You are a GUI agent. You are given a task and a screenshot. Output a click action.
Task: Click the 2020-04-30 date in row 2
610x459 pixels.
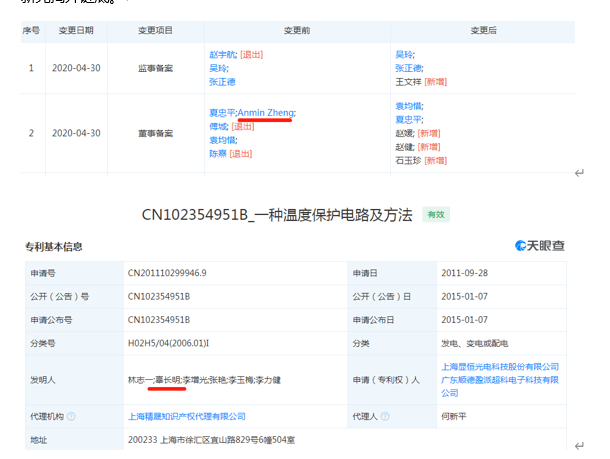click(76, 133)
